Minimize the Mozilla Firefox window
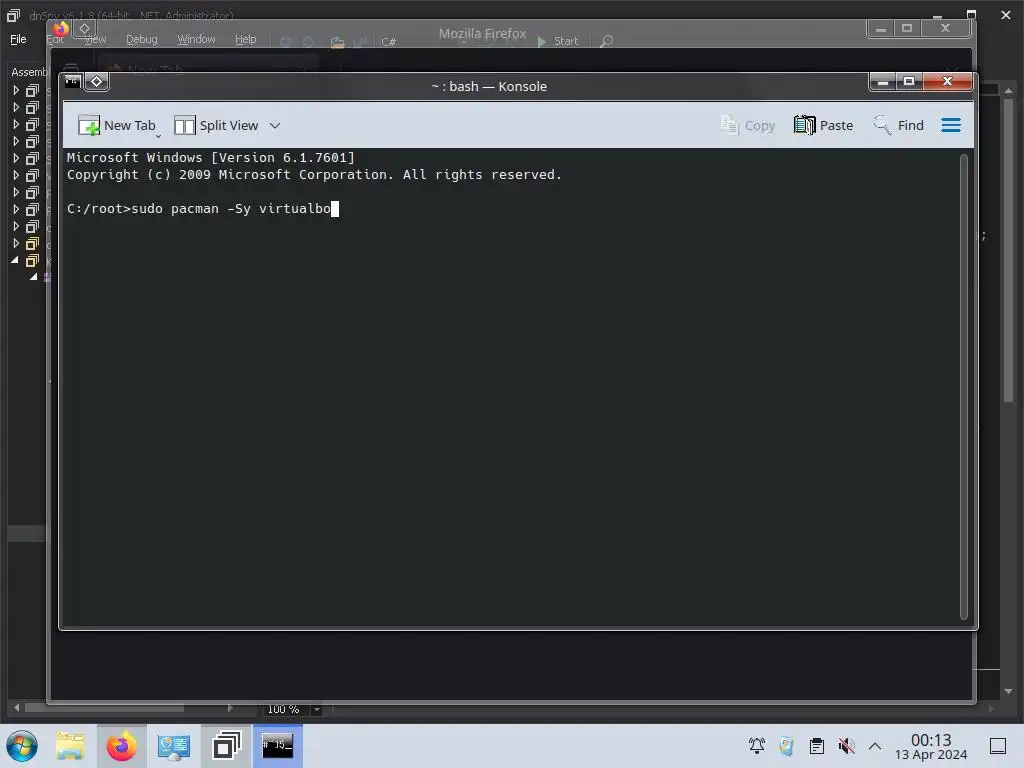Screen dimensions: 1024x768 (881, 29)
